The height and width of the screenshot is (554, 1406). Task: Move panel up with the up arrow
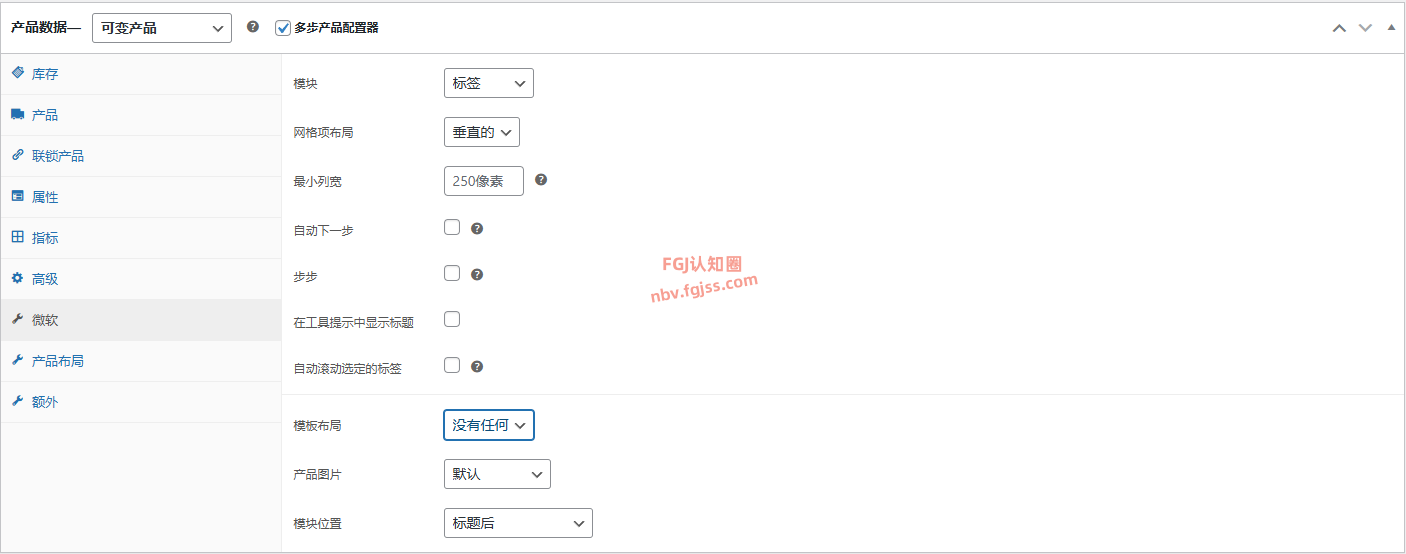pos(1339,28)
